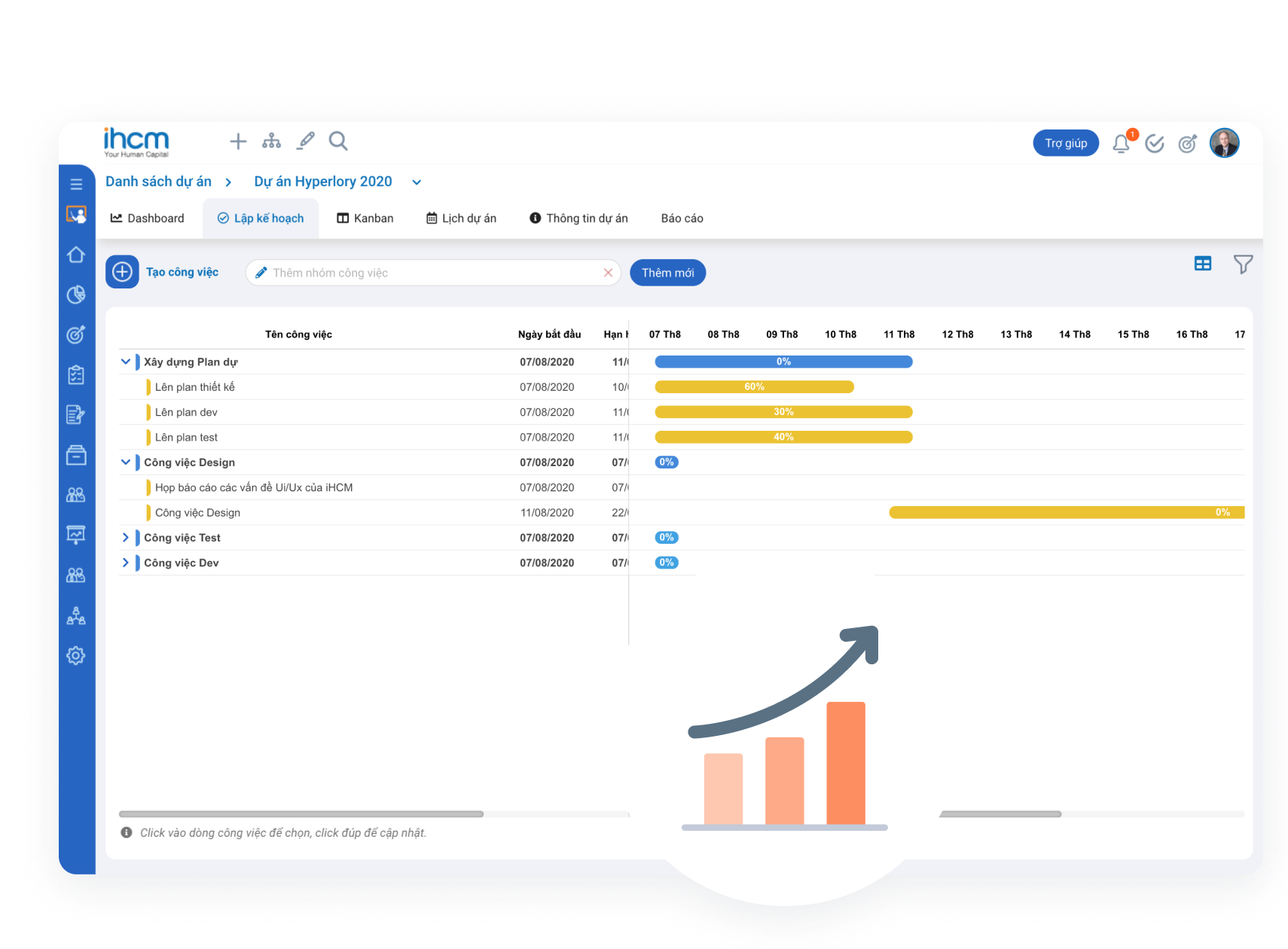Open the Dashboard tab
The image size is (1288, 949).
(x=148, y=218)
